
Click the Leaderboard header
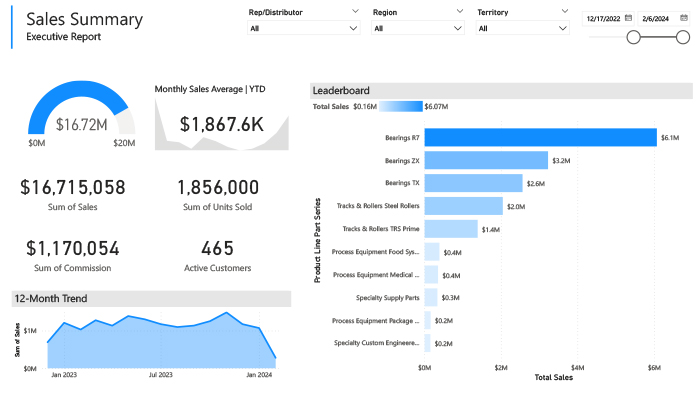pyautogui.click(x=501, y=91)
